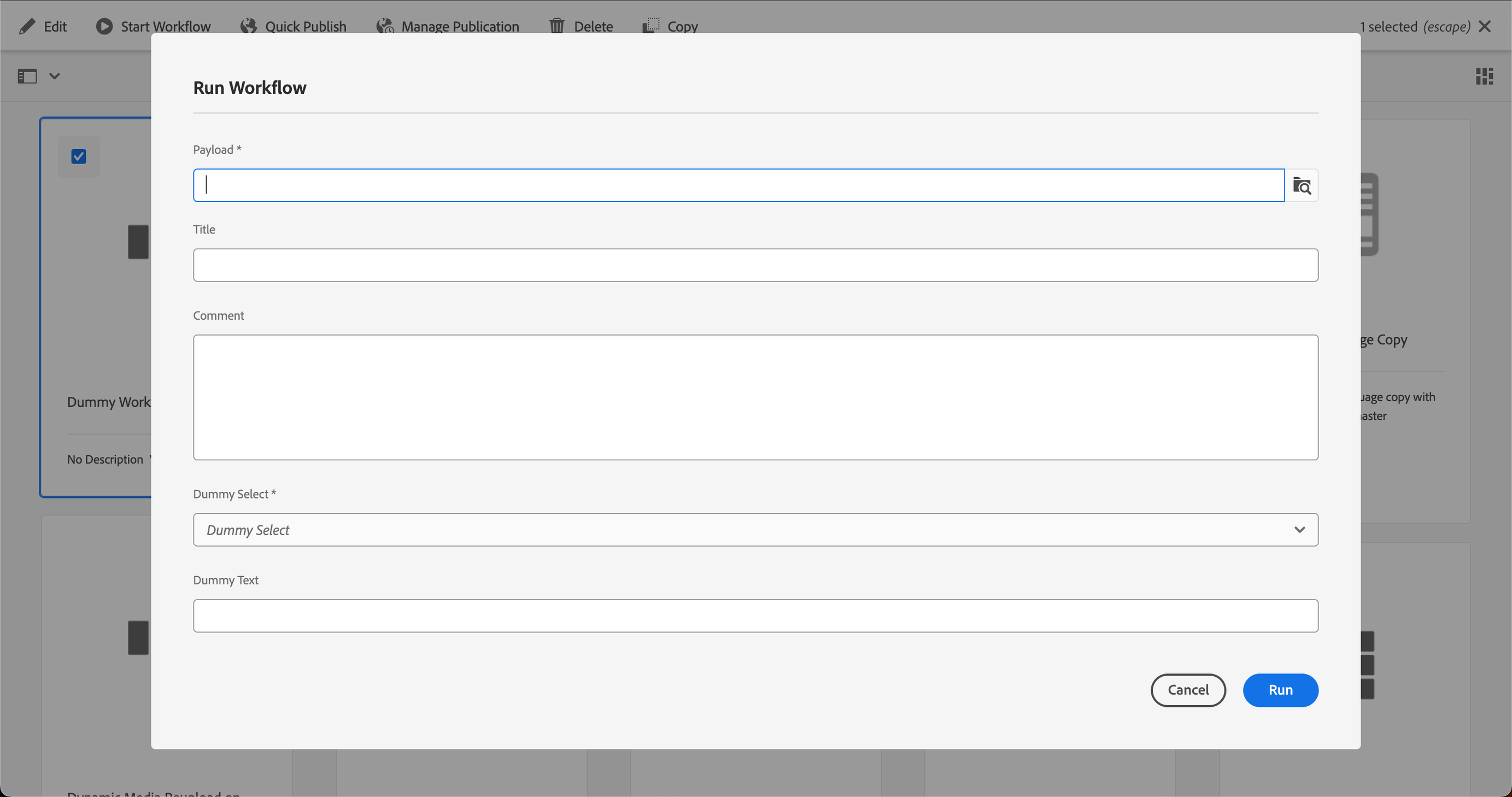Toggle selection on the highlighted workflow tile
Screen dimensions: 1512x797
click(x=78, y=156)
